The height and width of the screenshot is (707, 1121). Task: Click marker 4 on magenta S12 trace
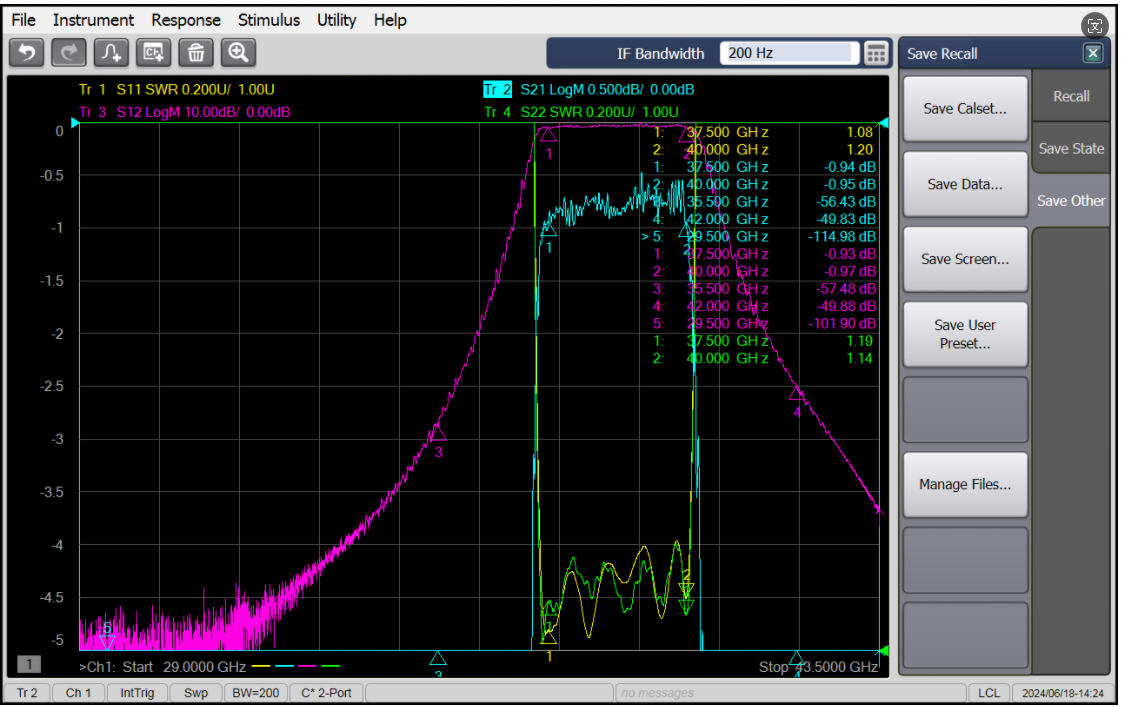796,393
